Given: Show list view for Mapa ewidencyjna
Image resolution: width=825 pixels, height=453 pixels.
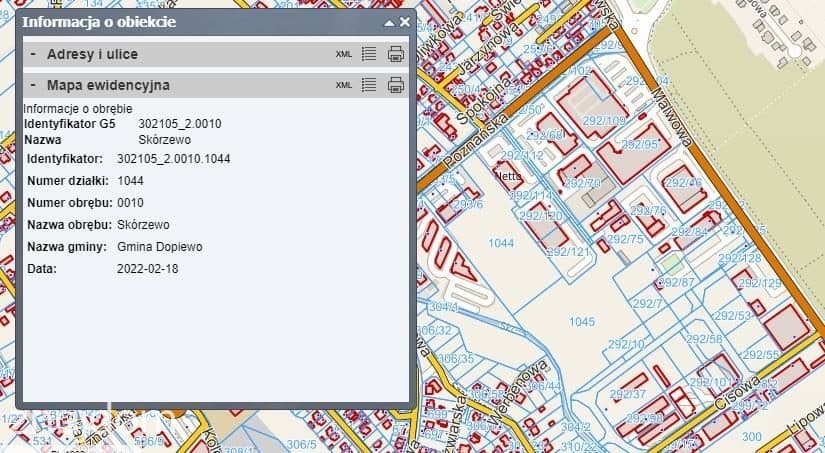Looking at the screenshot, I should [369, 85].
